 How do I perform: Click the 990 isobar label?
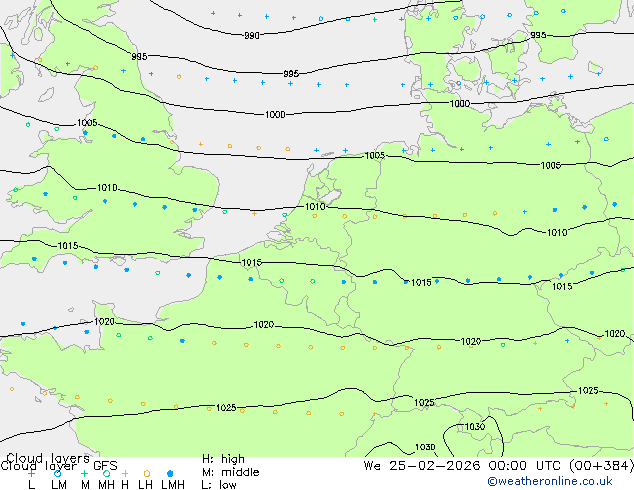coord(251,36)
